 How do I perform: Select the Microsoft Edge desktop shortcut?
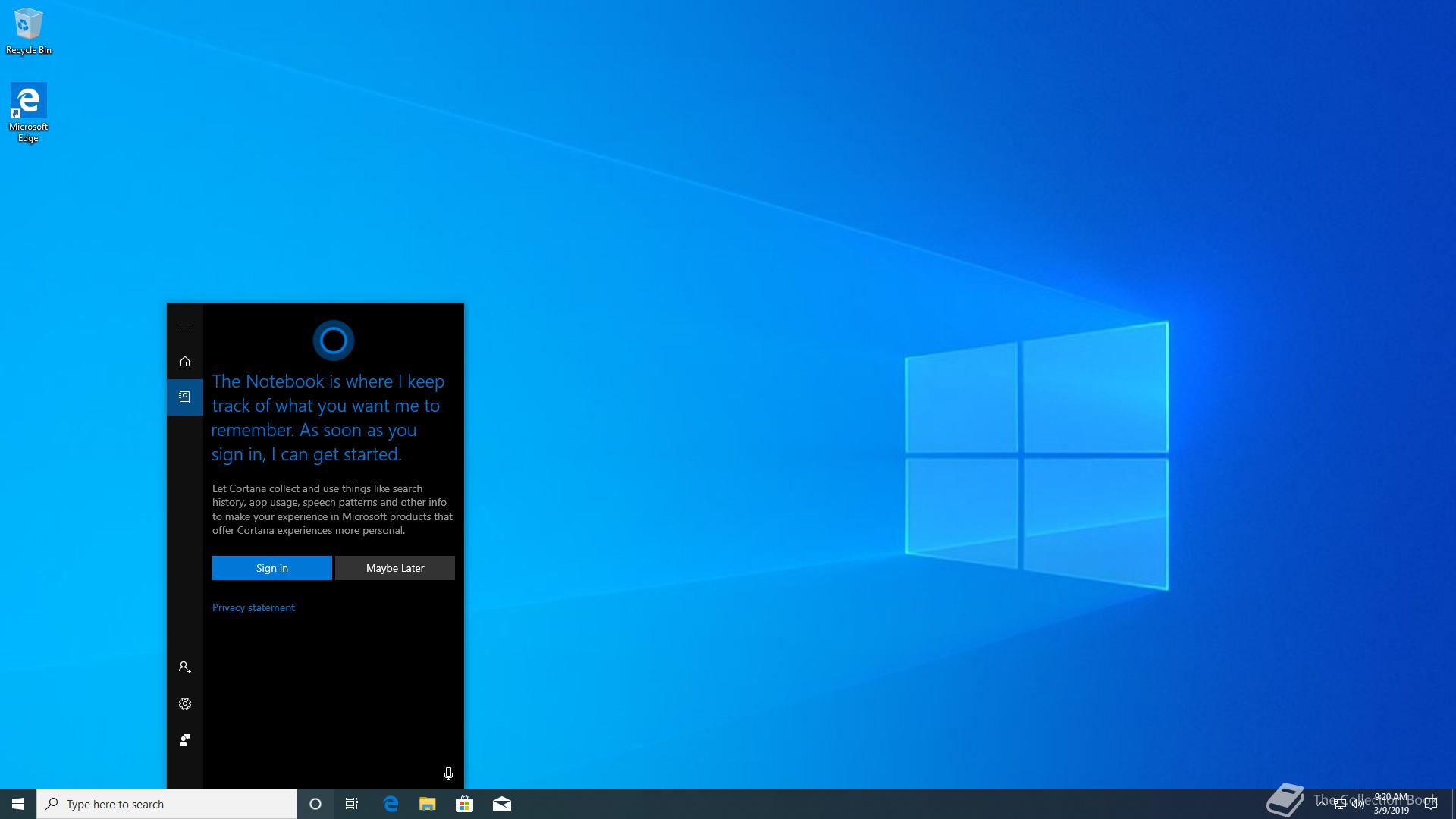coord(28,112)
